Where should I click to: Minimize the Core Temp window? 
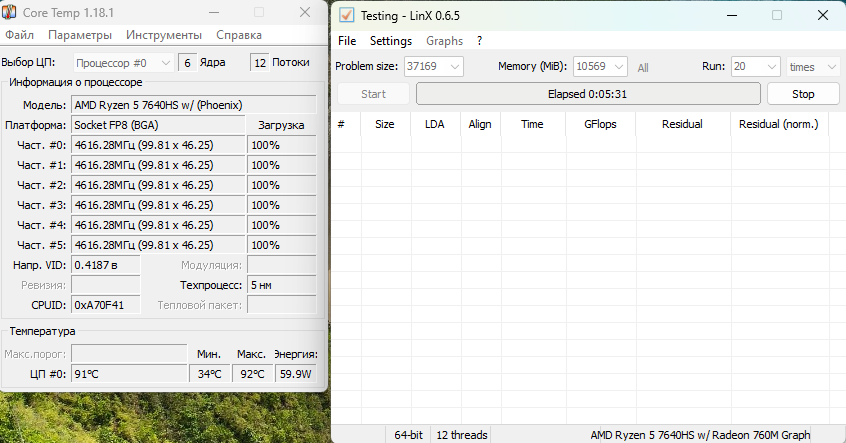[x=214, y=12]
